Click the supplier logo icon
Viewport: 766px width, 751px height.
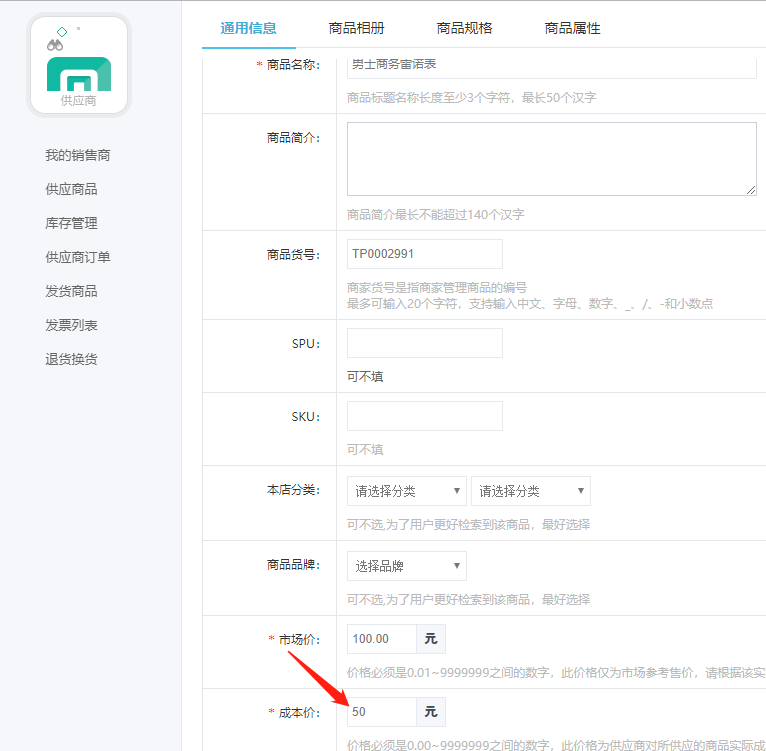[x=79, y=66]
